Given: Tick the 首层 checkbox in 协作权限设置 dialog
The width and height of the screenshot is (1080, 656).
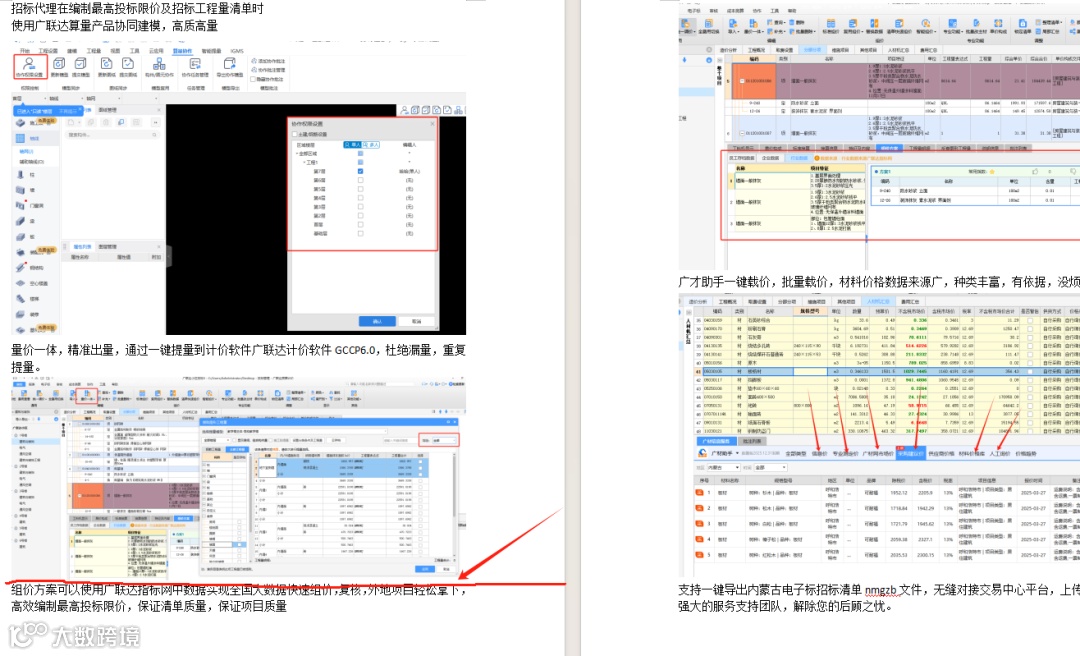Looking at the screenshot, I should tap(360, 225).
